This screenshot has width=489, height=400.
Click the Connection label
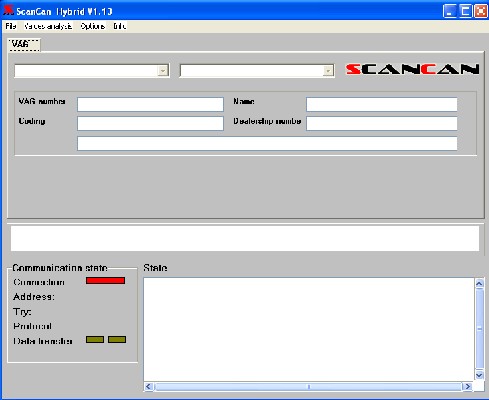point(39,282)
